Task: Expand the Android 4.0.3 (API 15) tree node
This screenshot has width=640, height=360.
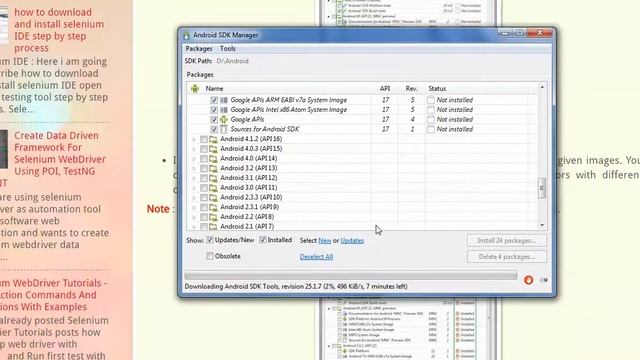Action: [x=194, y=149]
